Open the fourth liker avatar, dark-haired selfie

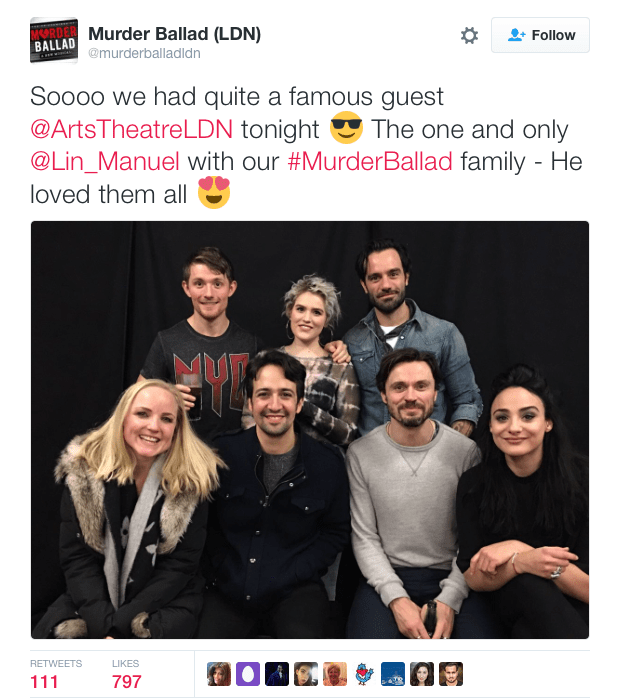pos(306,674)
